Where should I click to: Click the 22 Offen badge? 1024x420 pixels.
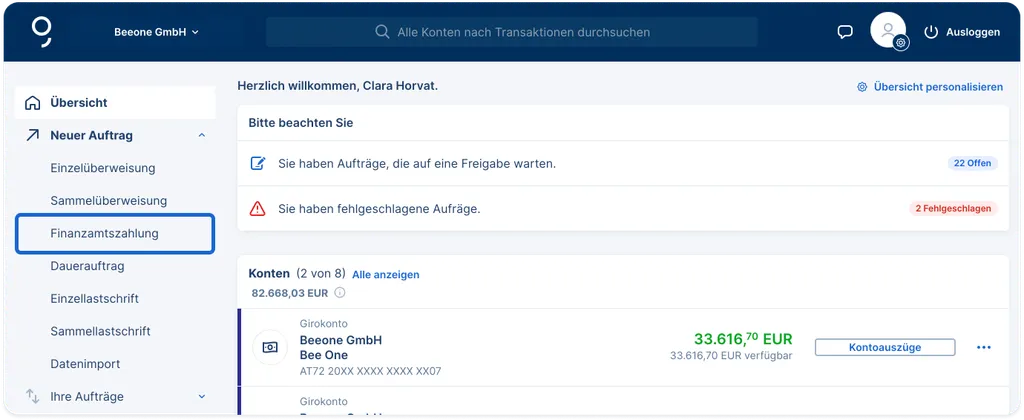click(x=972, y=163)
